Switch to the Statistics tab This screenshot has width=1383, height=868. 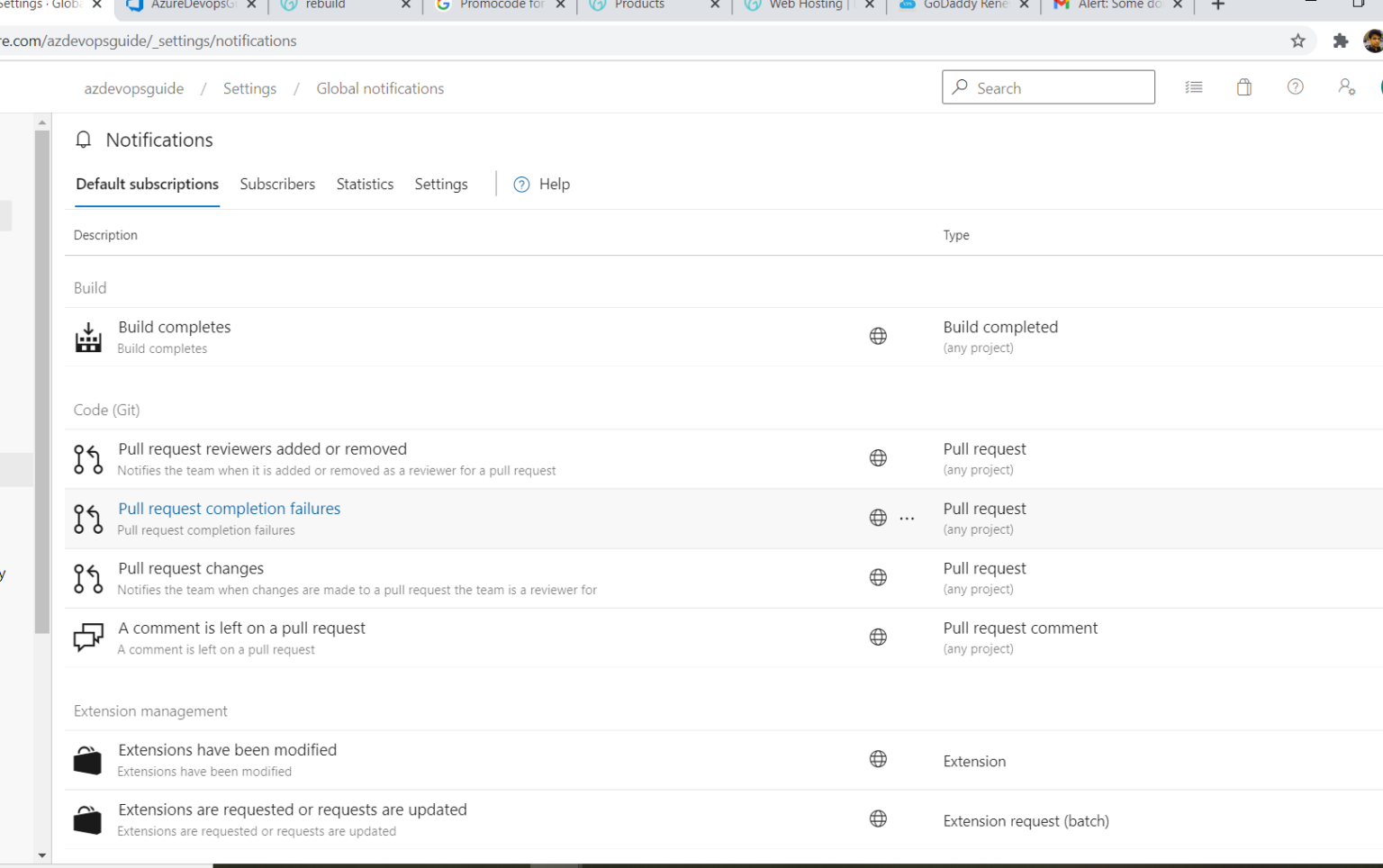365,184
